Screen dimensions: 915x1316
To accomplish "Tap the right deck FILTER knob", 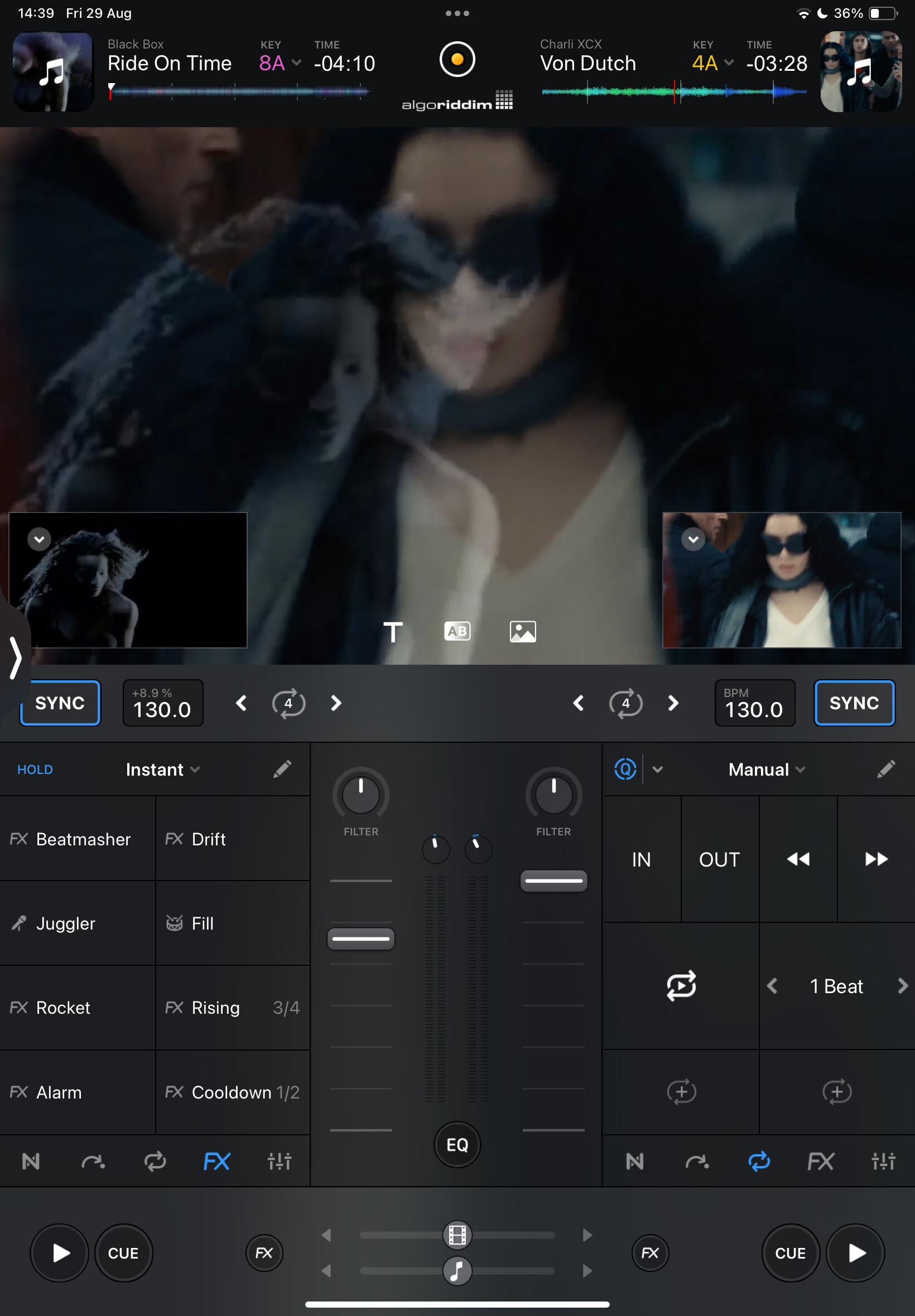I will coord(553,795).
